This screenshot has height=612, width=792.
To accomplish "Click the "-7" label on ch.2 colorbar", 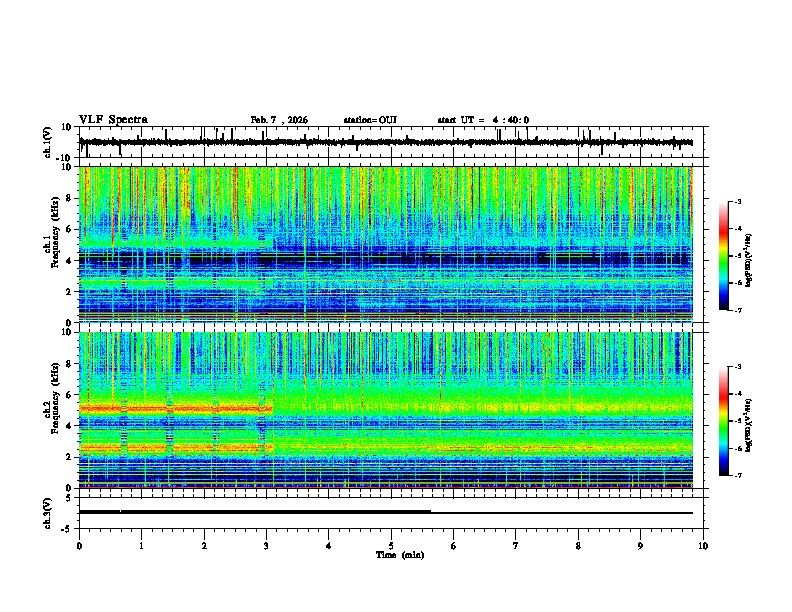I will [737, 475].
